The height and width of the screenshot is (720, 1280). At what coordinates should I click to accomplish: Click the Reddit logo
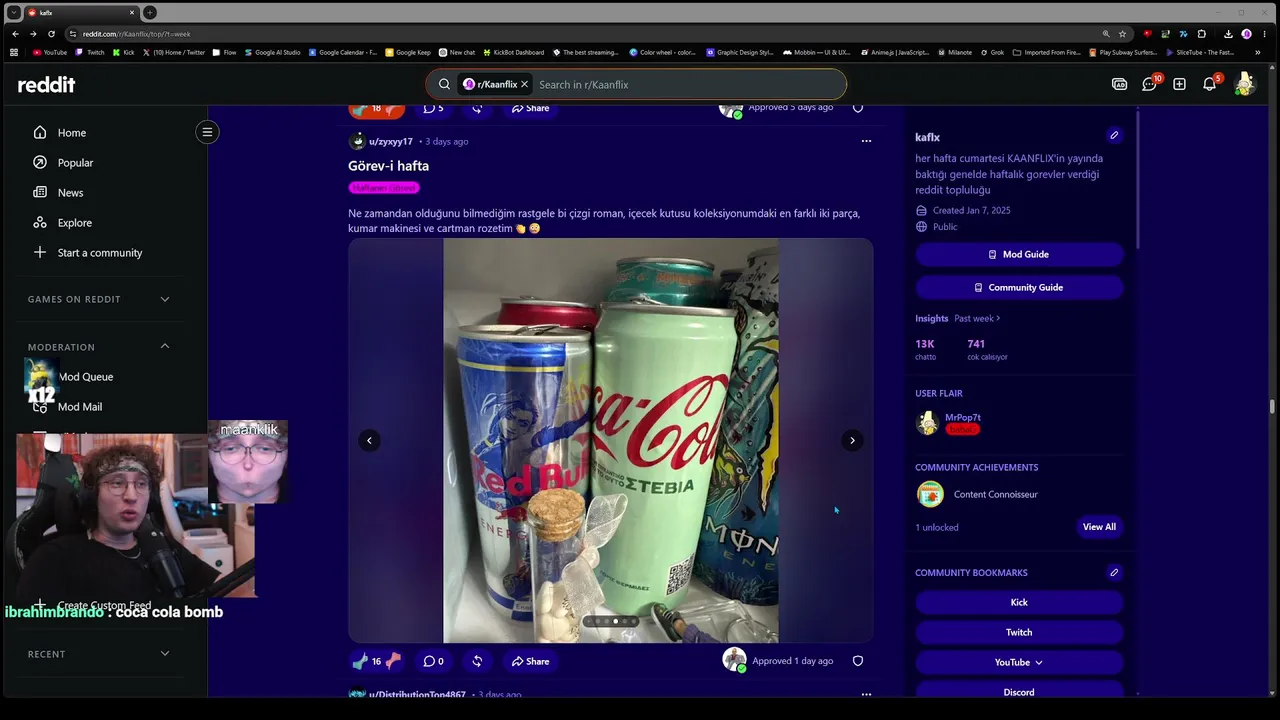click(x=46, y=85)
